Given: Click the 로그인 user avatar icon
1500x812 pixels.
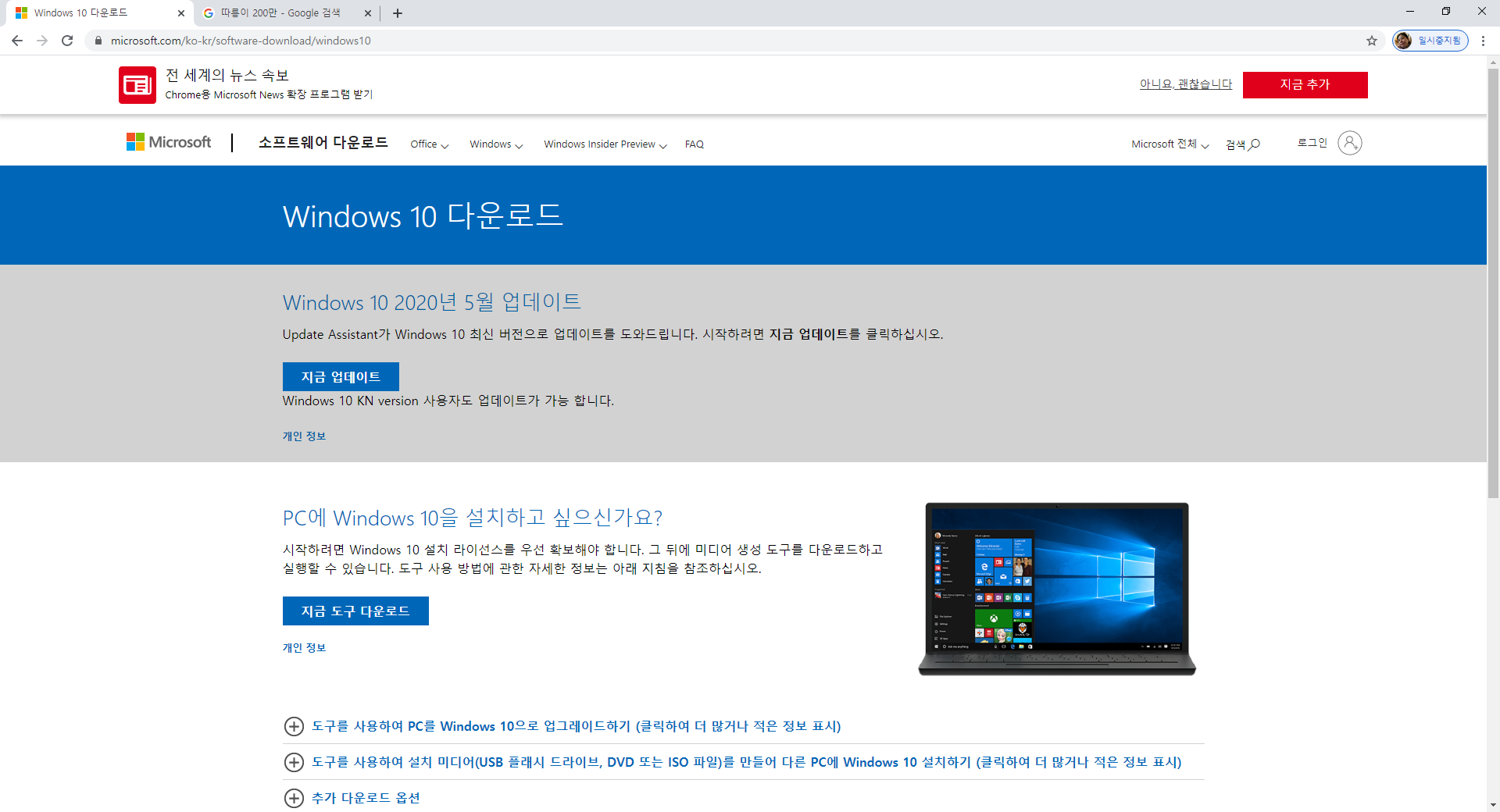Looking at the screenshot, I should [1350, 143].
